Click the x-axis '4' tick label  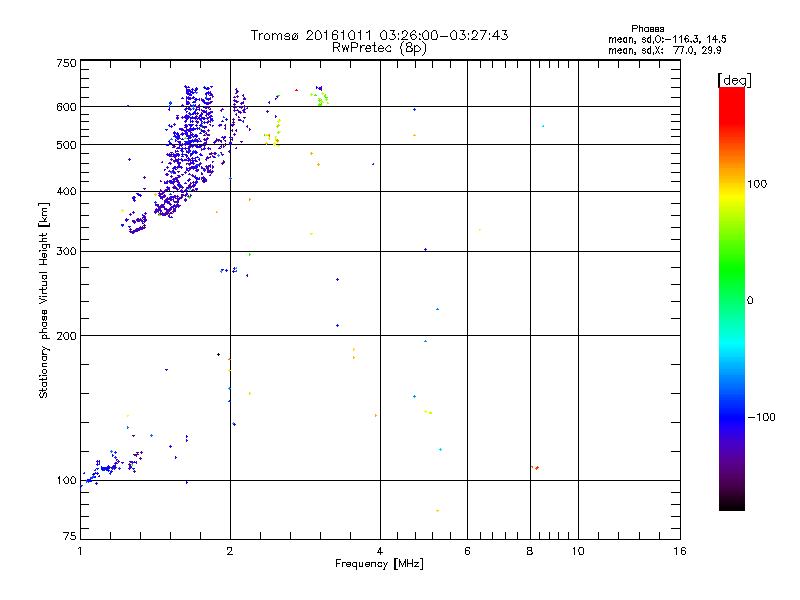click(380, 551)
